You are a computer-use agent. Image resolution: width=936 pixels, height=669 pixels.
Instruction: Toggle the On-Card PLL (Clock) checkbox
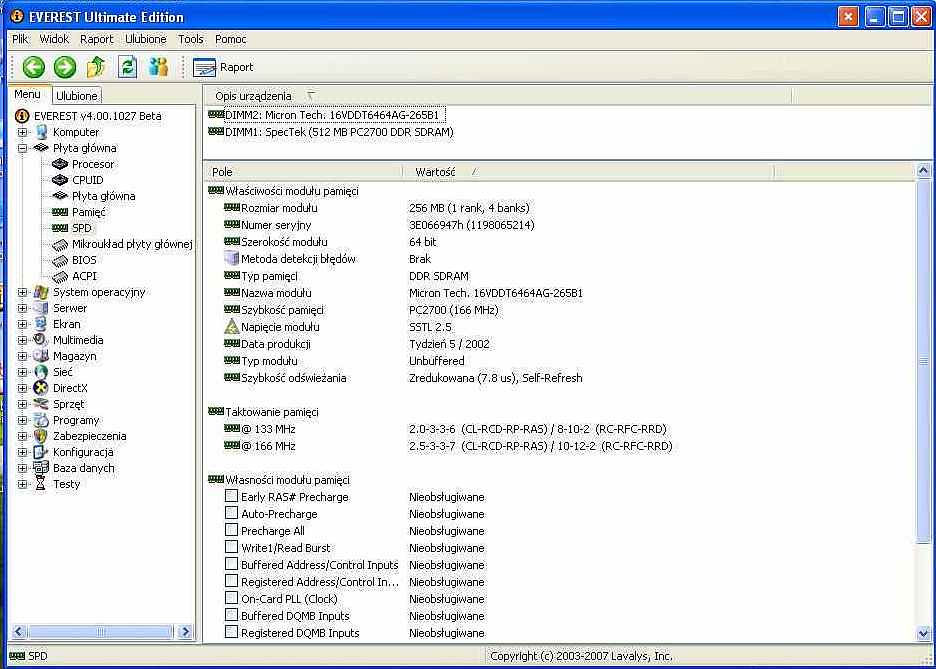[x=231, y=597]
